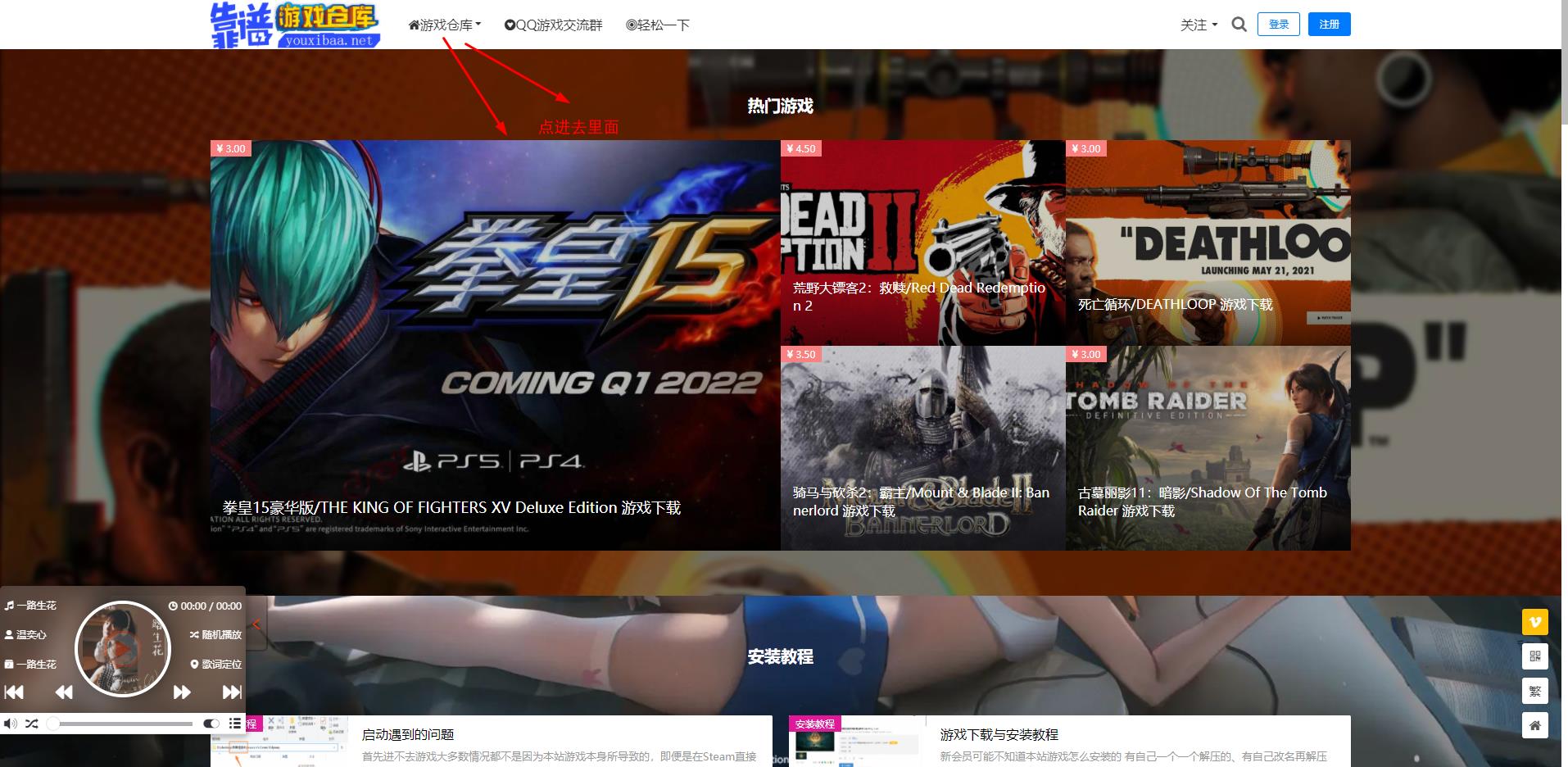
Task: Click the 拳皇15豪华版 游戏下载 title text
Action: pos(451,508)
